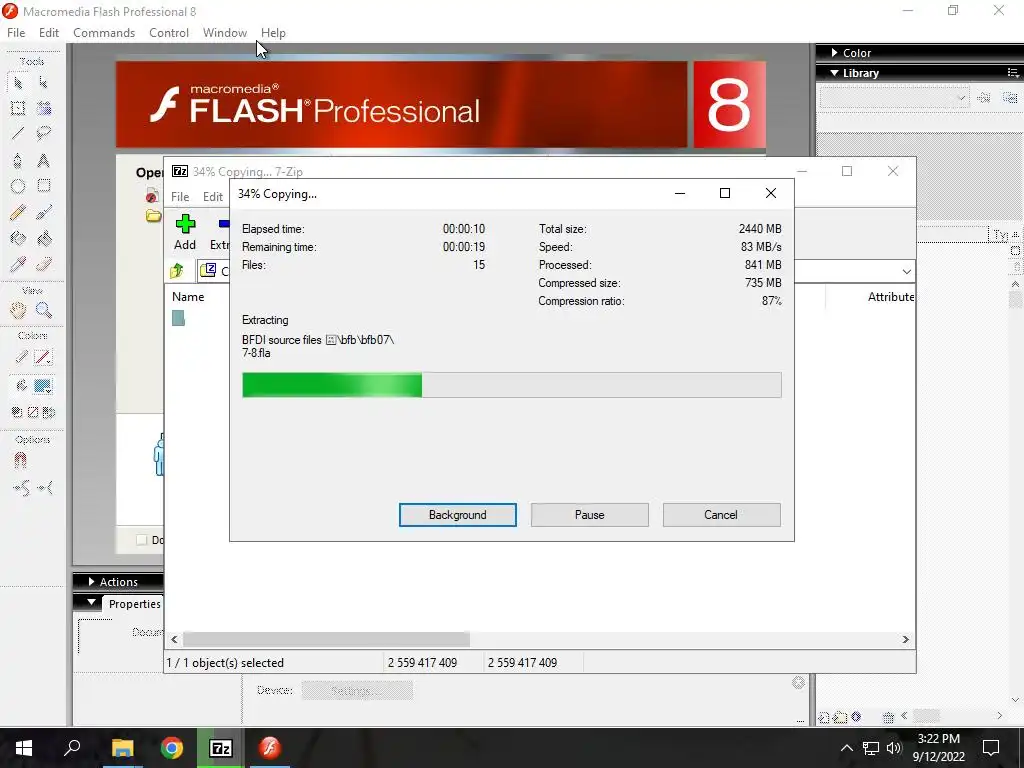
Task: Open the stroke color swatch
Action: coord(43,357)
